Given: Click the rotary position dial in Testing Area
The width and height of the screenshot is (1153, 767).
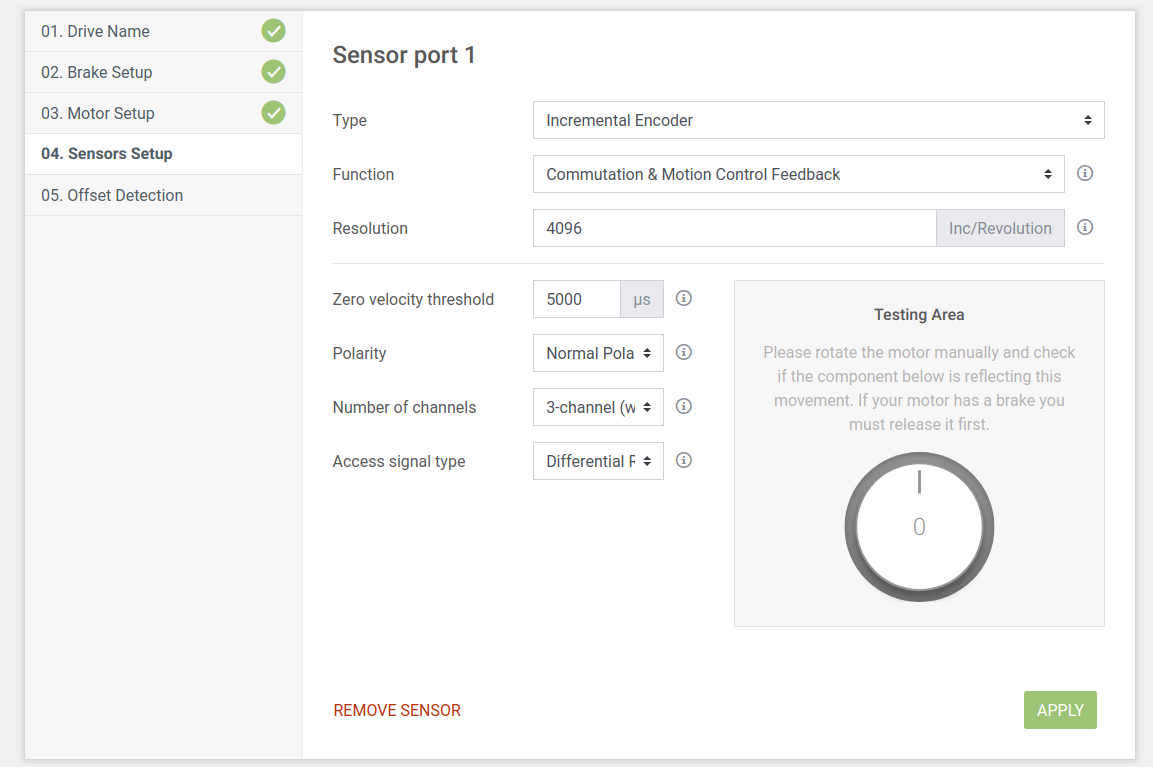Looking at the screenshot, I should [x=919, y=527].
